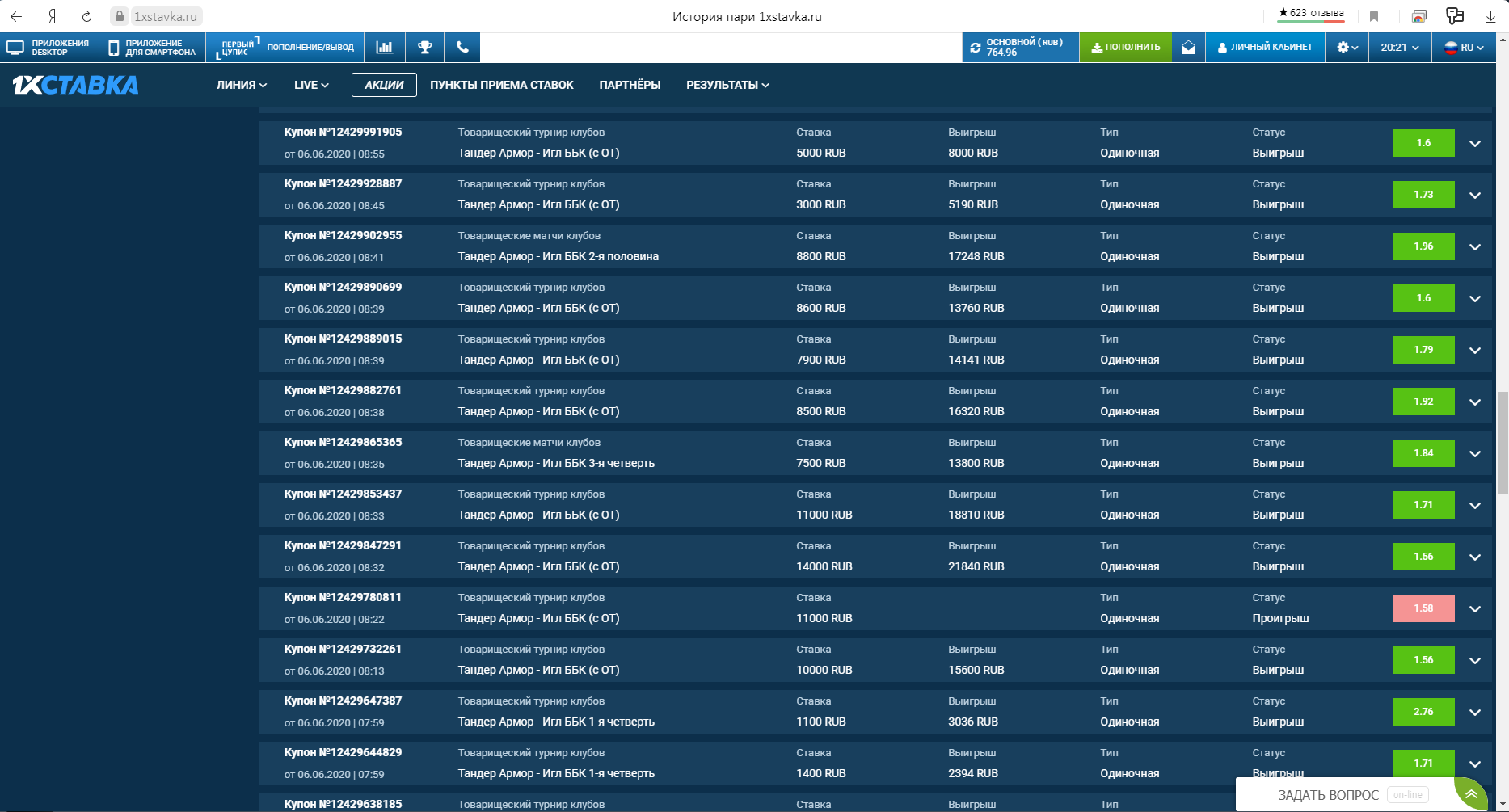
Task: Click the red 1.58 odds box
Action: [1423, 608]
